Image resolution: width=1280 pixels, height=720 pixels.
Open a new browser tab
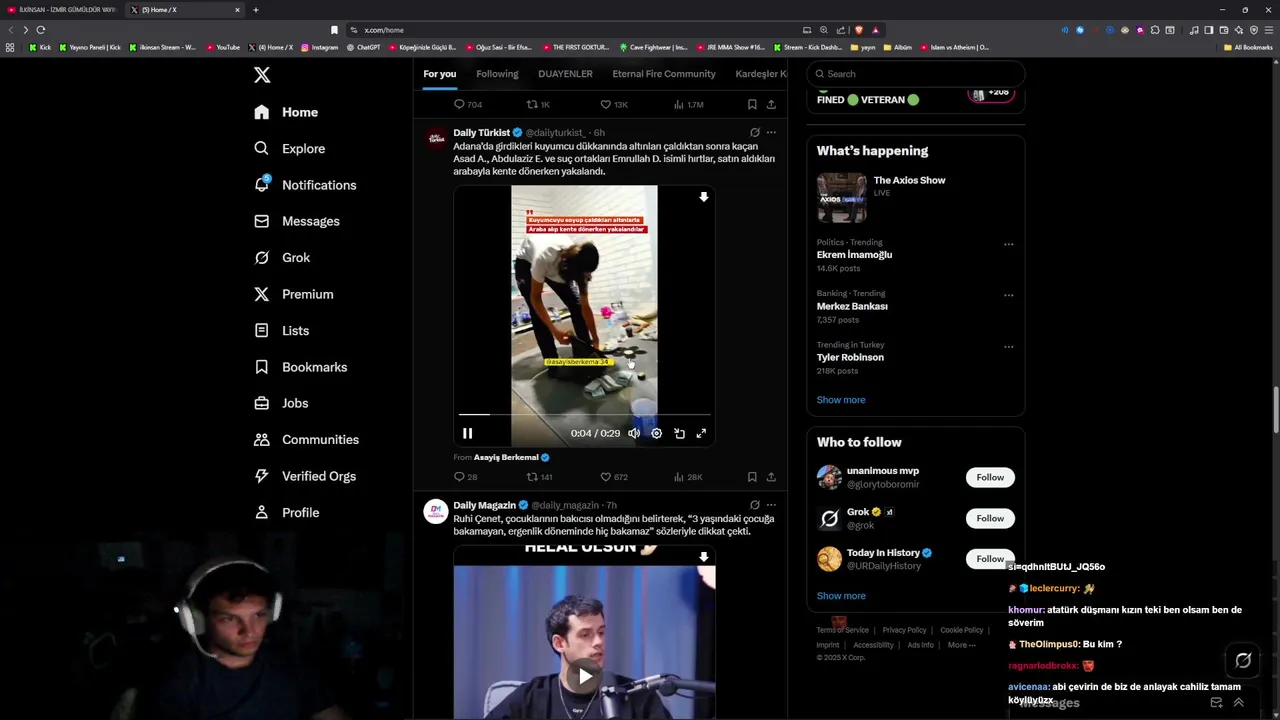[x=256, y=10]
